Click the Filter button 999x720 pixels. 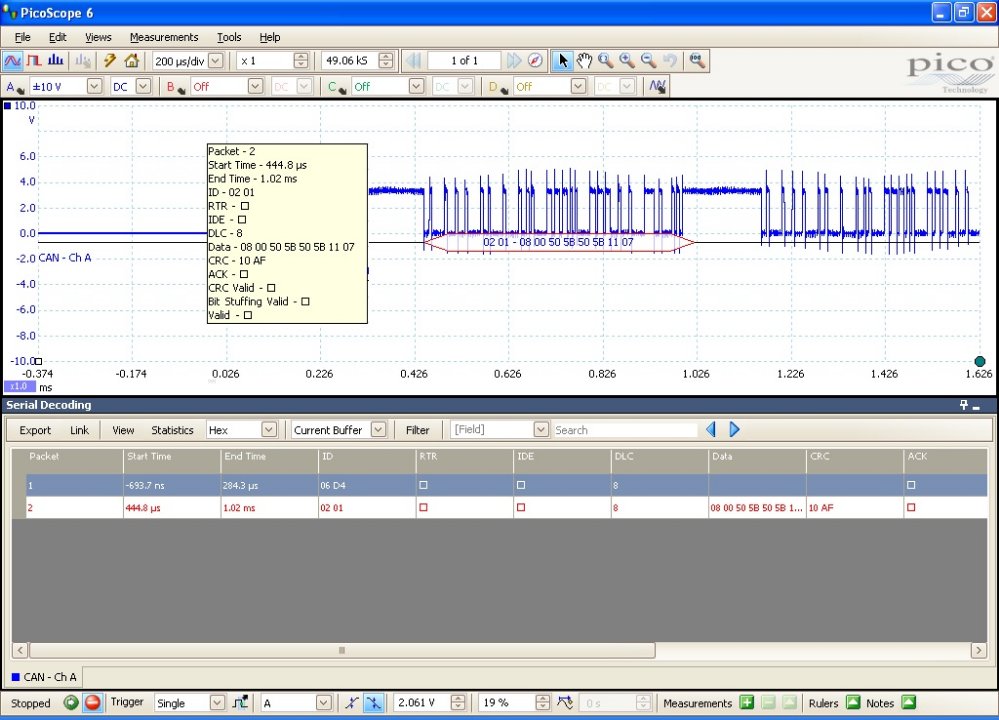pyautogui.click(x=417, y=430)
